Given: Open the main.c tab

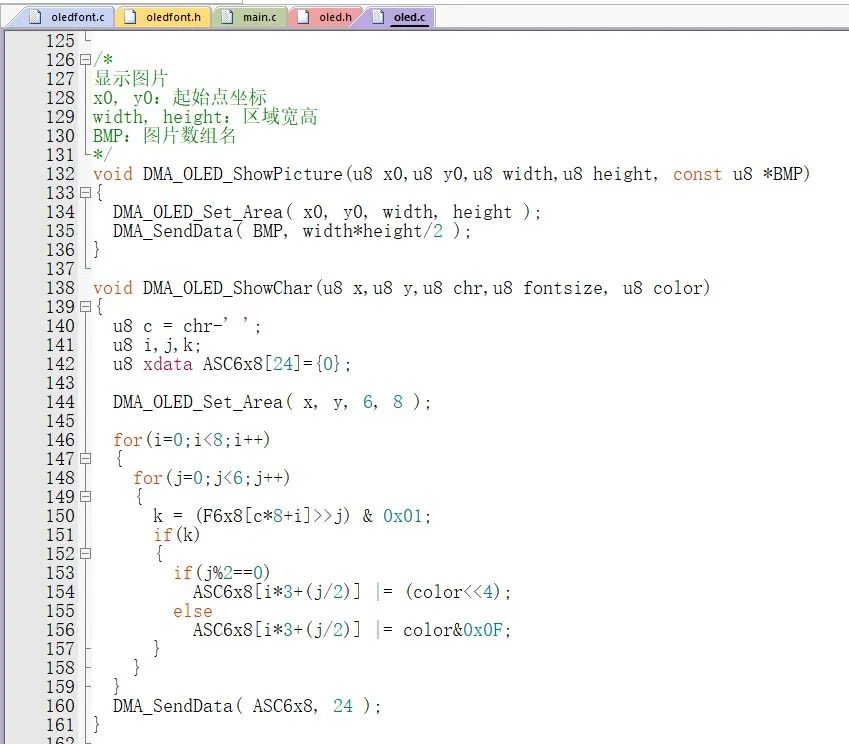Looking at the screenshot, I should [251, 17].
